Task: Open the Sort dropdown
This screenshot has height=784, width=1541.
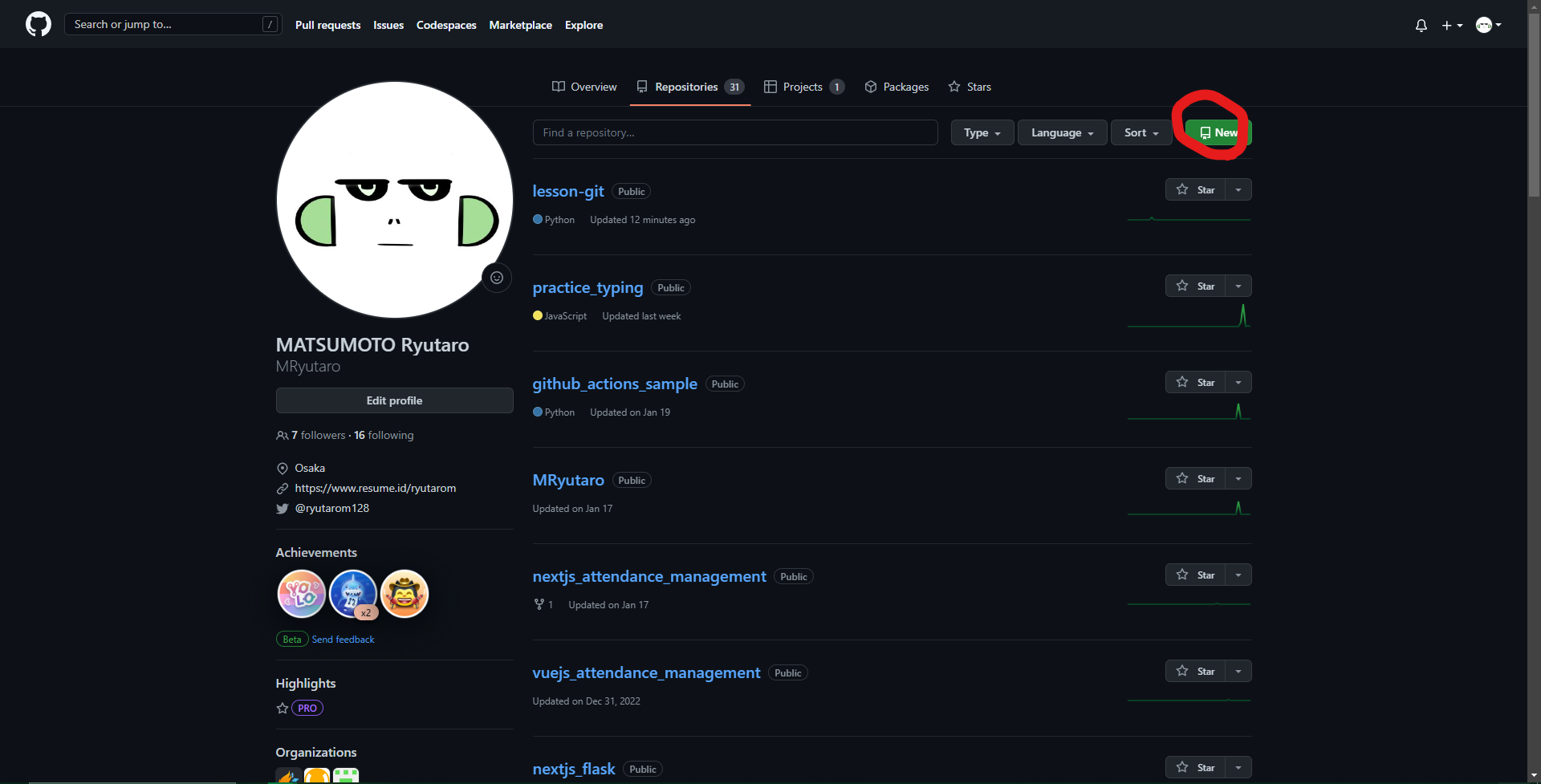Action: pos(1140,132)
